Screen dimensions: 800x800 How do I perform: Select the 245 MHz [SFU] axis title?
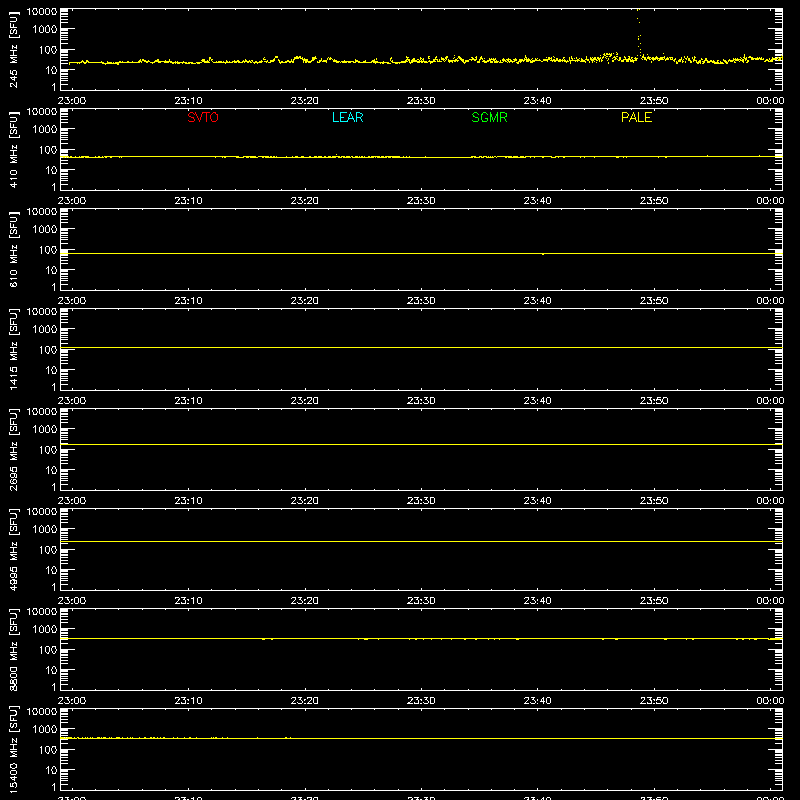(x=13, y=49)
